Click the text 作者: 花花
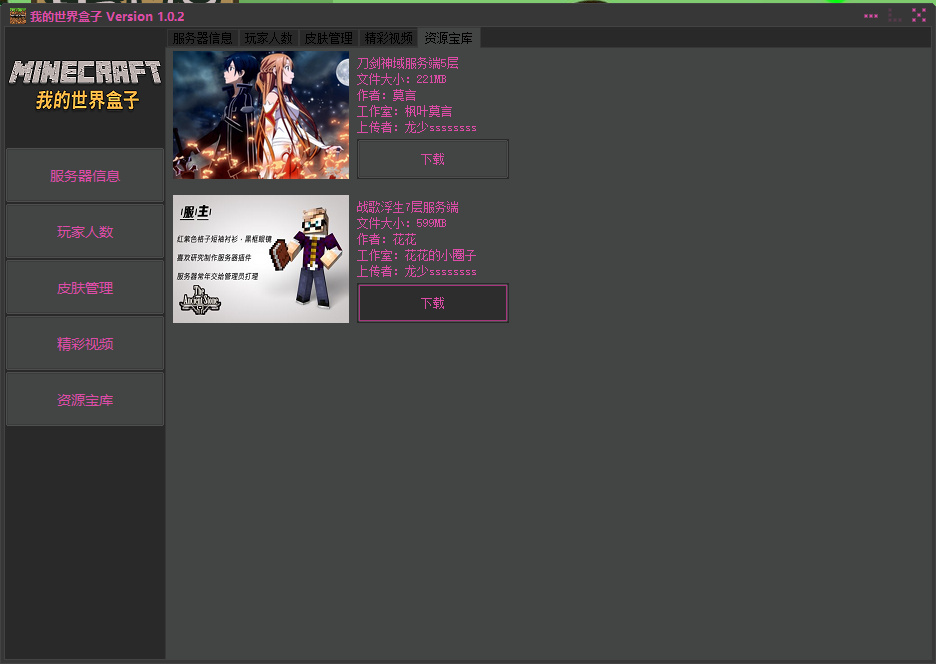 click(386, 239)
